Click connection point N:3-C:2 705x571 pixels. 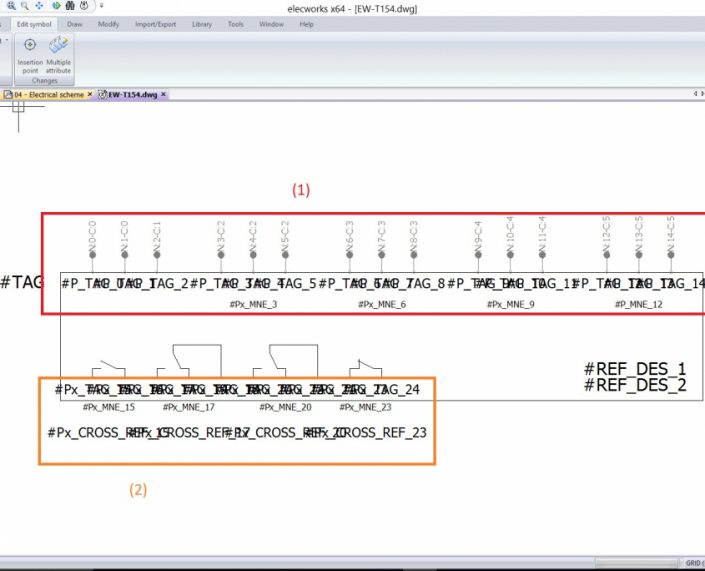point(221,255)
